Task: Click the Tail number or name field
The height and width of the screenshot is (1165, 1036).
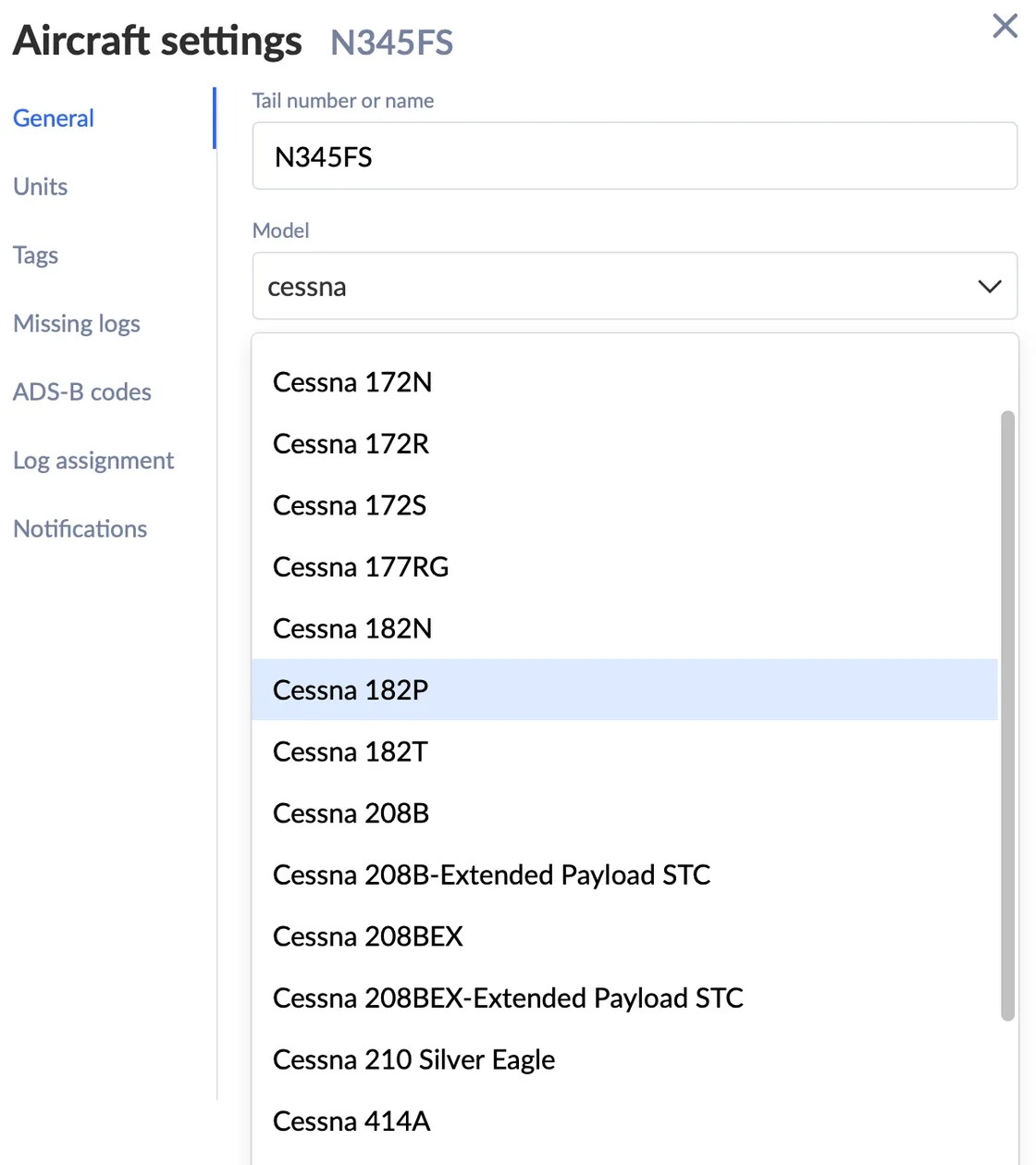Action: (635, 156)
